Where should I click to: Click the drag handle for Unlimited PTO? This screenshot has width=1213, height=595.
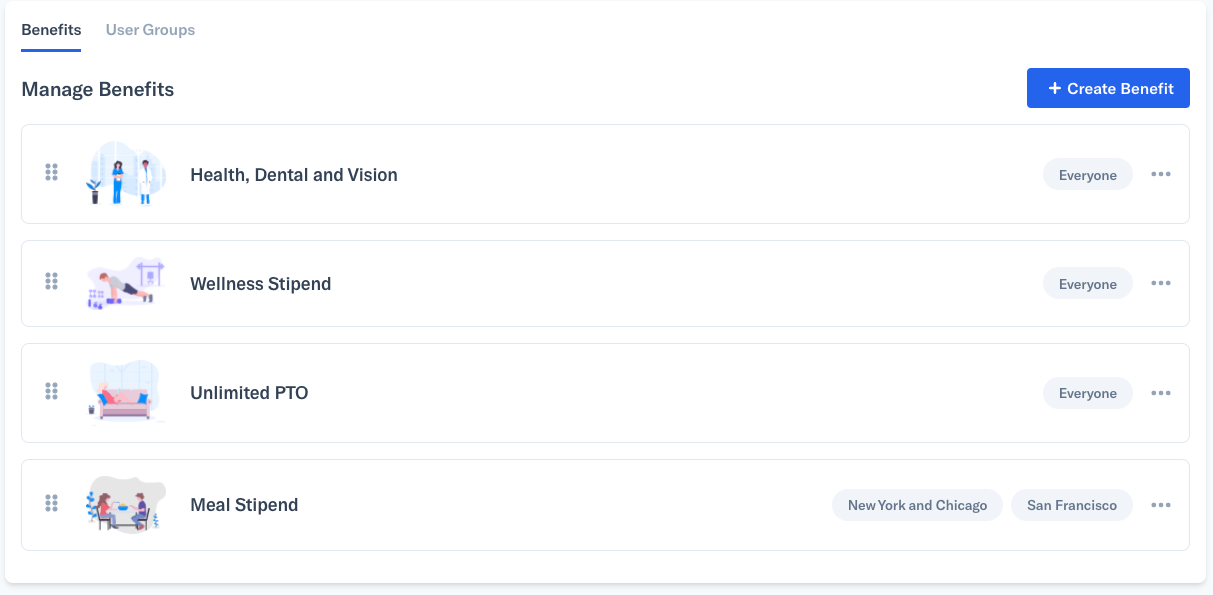(51, 391)
